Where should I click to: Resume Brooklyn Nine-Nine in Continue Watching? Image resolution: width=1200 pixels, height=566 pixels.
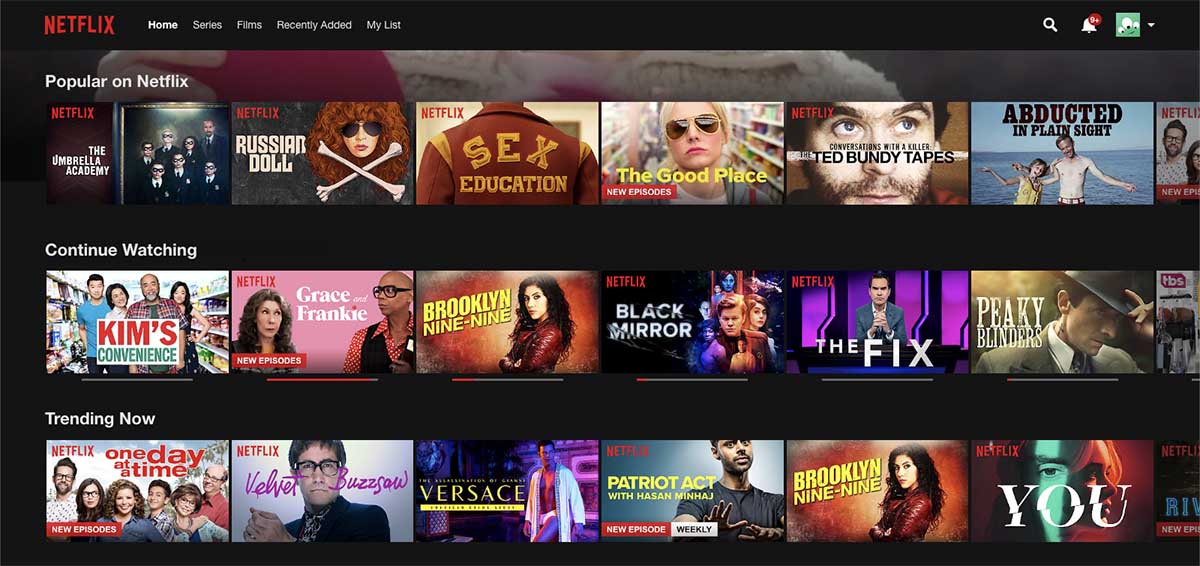pyautogui.click(x=507, y=322)
